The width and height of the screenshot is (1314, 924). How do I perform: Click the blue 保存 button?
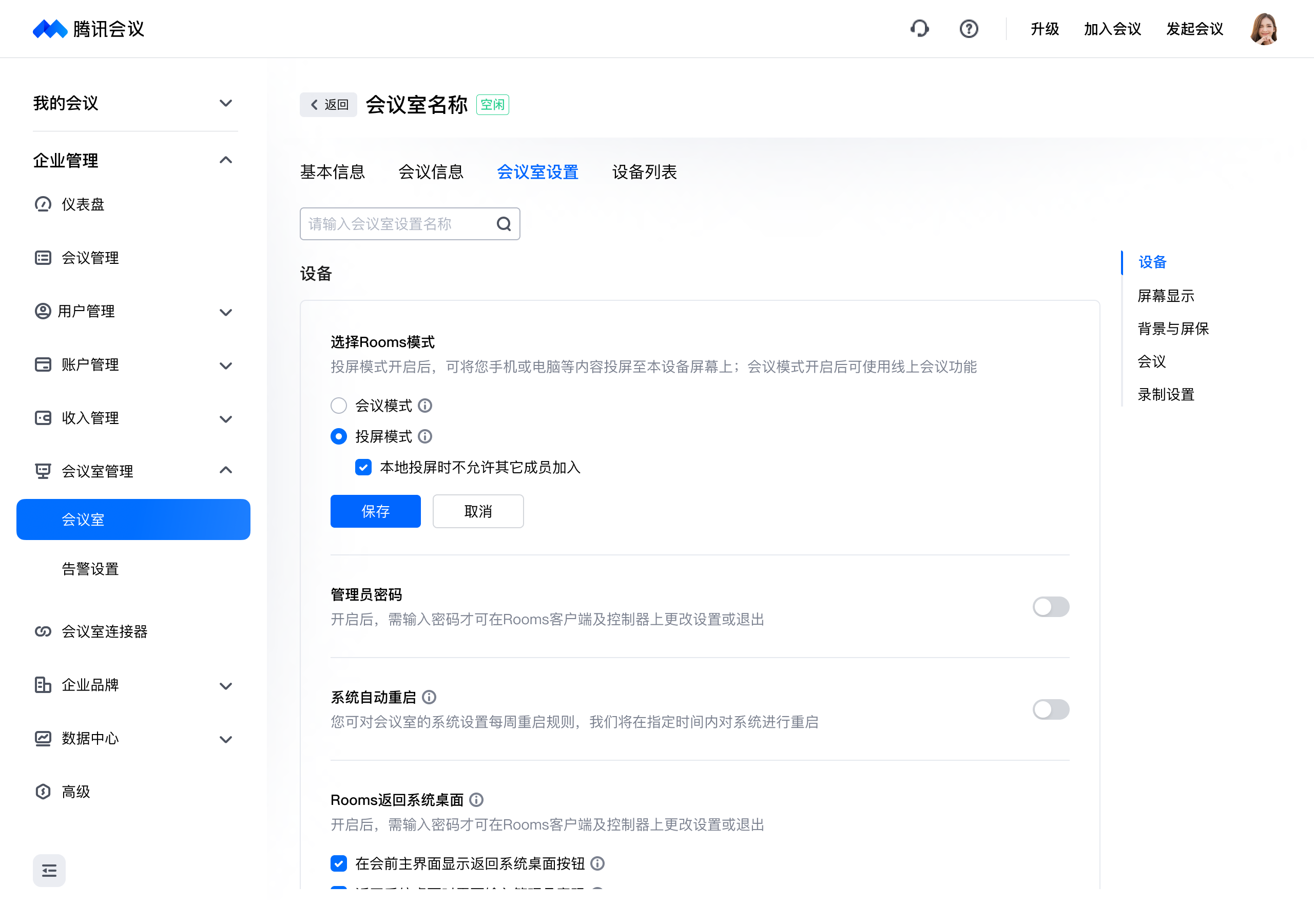click(x=375, y=511)
